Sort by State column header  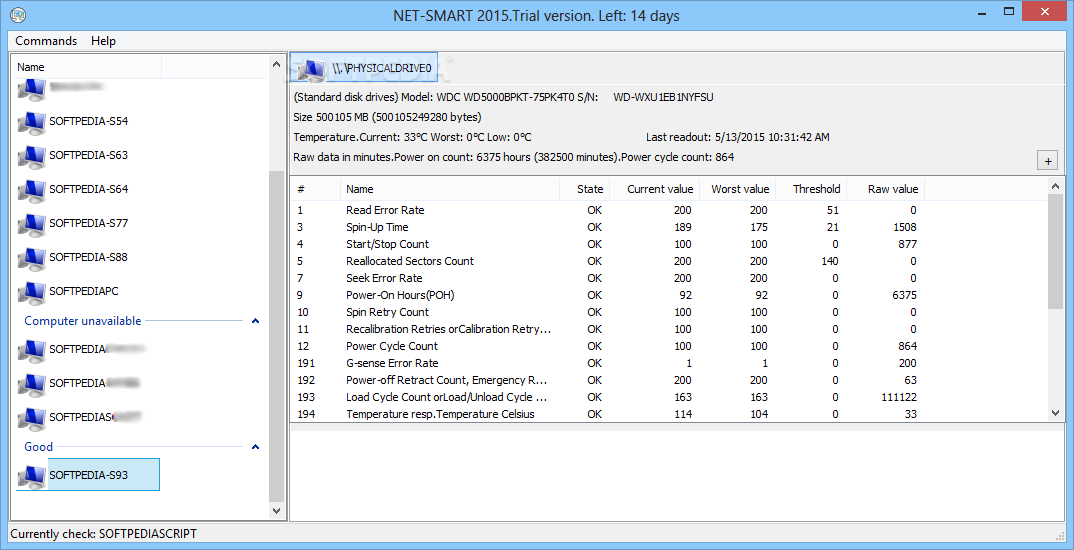click(x=584, y=189)
